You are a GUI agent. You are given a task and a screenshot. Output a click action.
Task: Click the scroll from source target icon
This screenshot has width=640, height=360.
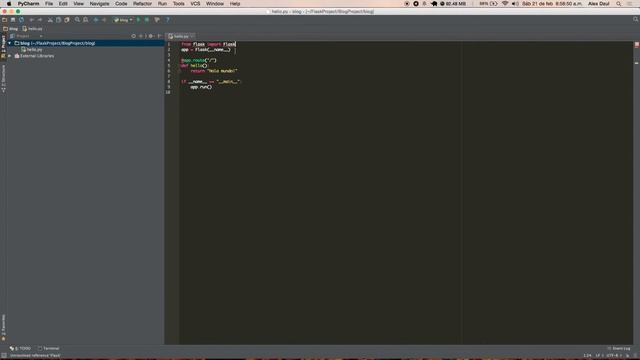(133, 36)
